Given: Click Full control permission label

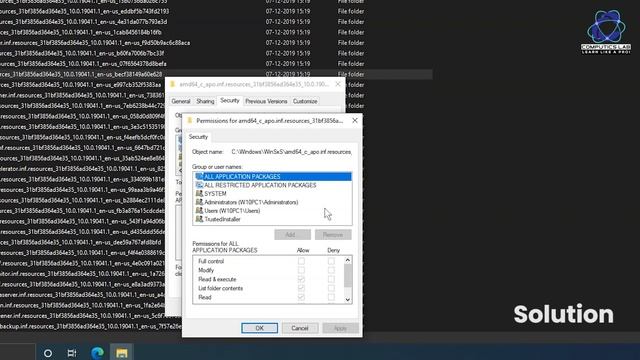Looking at the screenshot, I should (211, 261).
